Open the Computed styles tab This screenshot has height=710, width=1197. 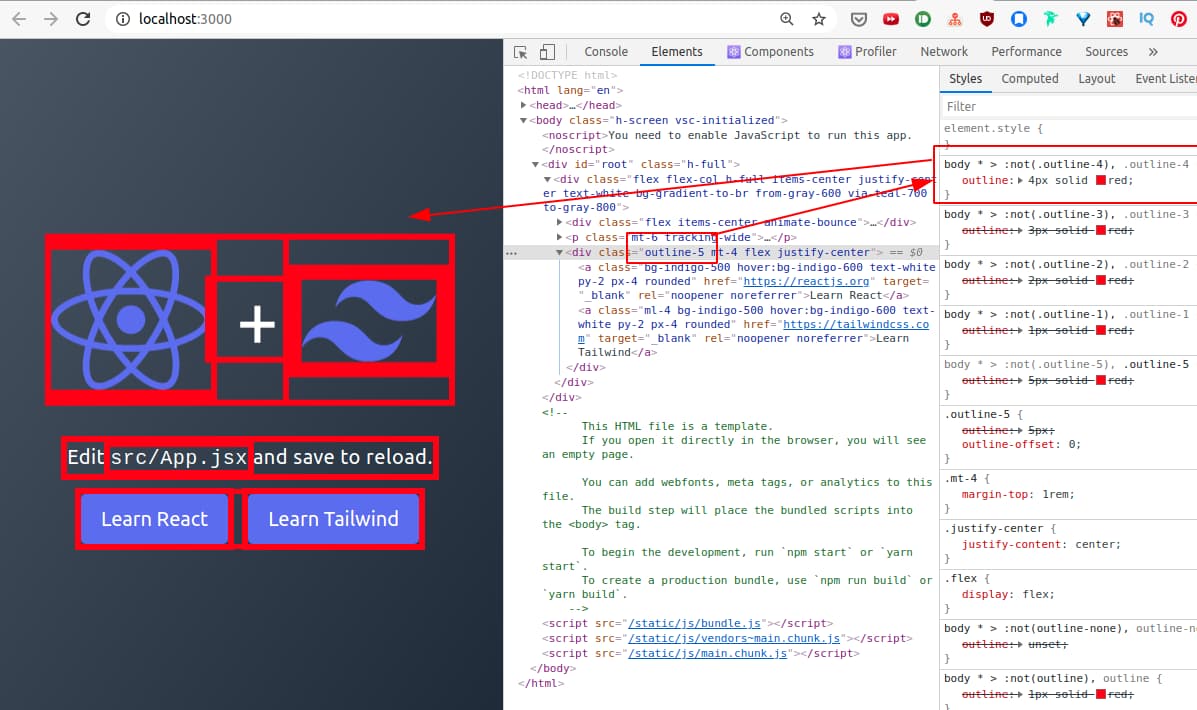point(1029,79)
